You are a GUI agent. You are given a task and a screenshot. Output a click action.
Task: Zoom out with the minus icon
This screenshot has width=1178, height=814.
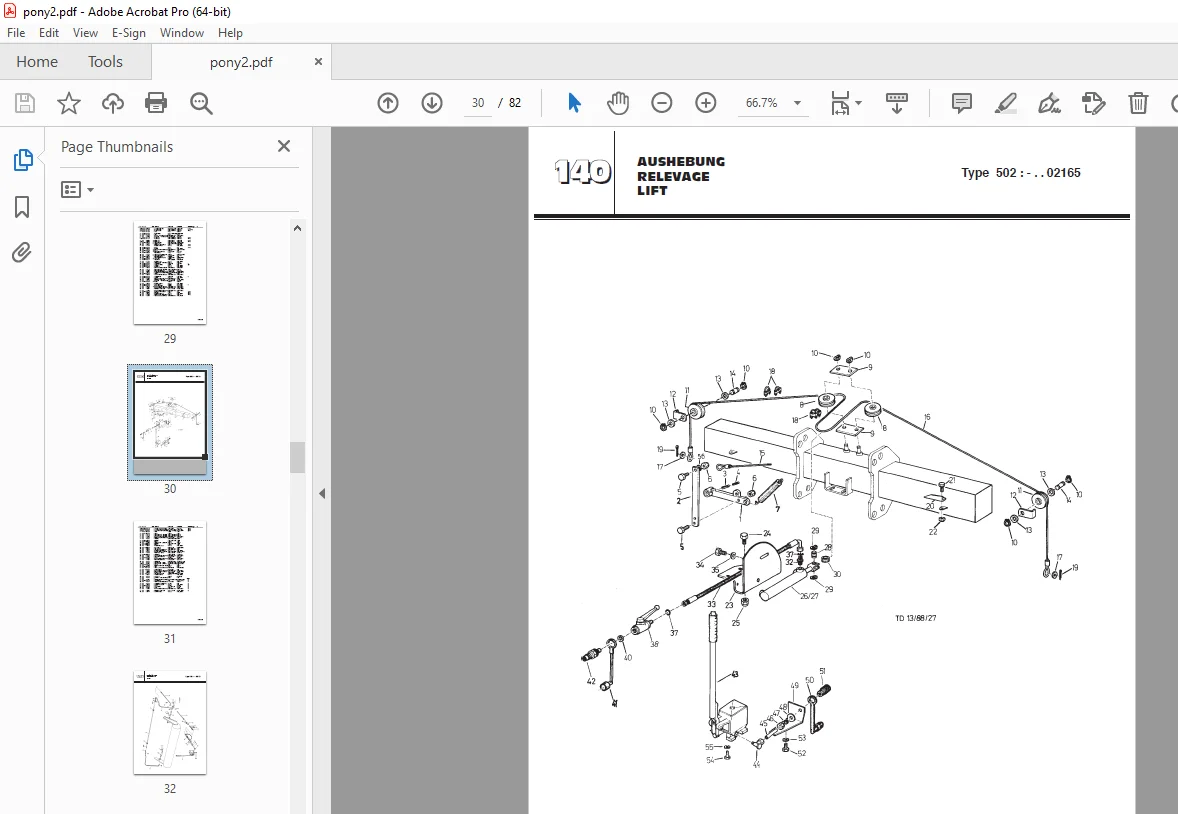click(661, 103)
